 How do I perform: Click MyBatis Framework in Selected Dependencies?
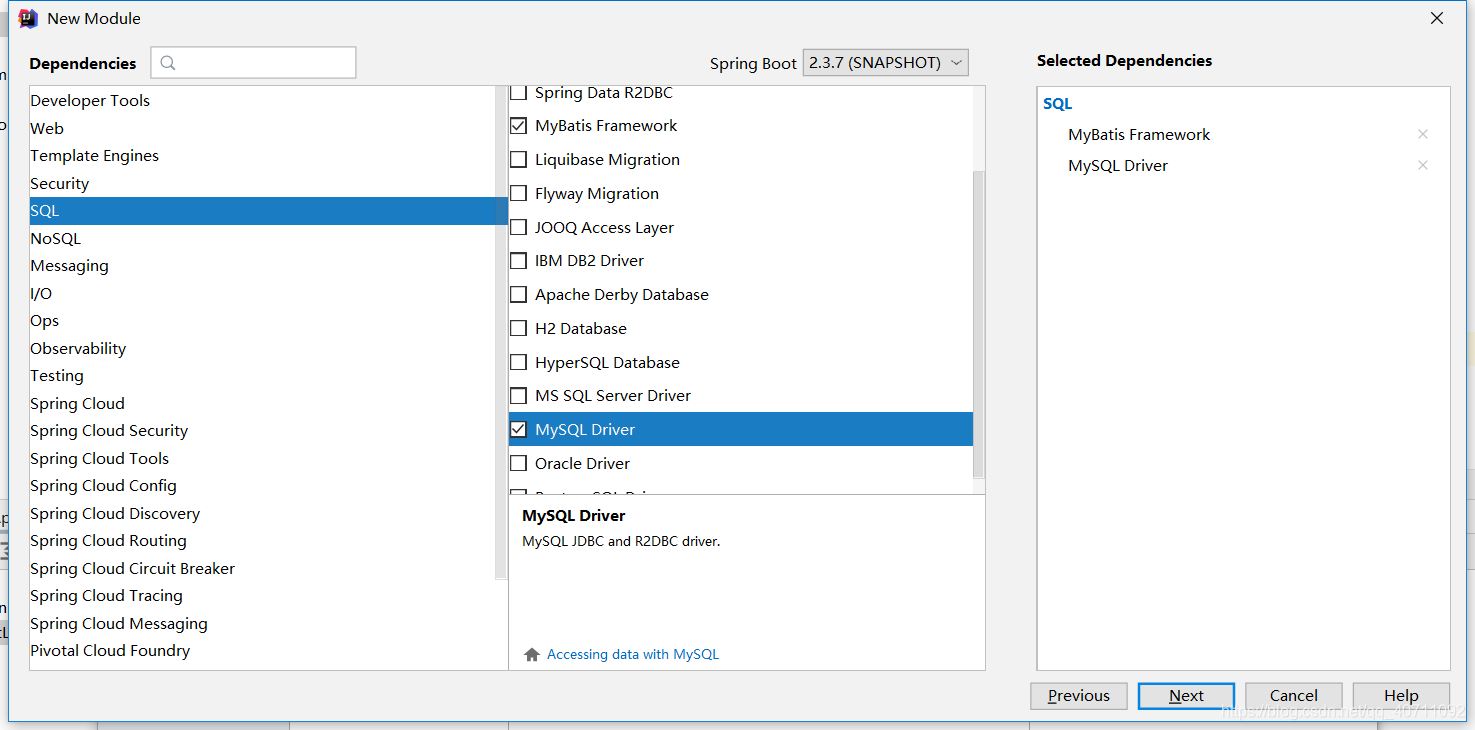[1139, 134]
